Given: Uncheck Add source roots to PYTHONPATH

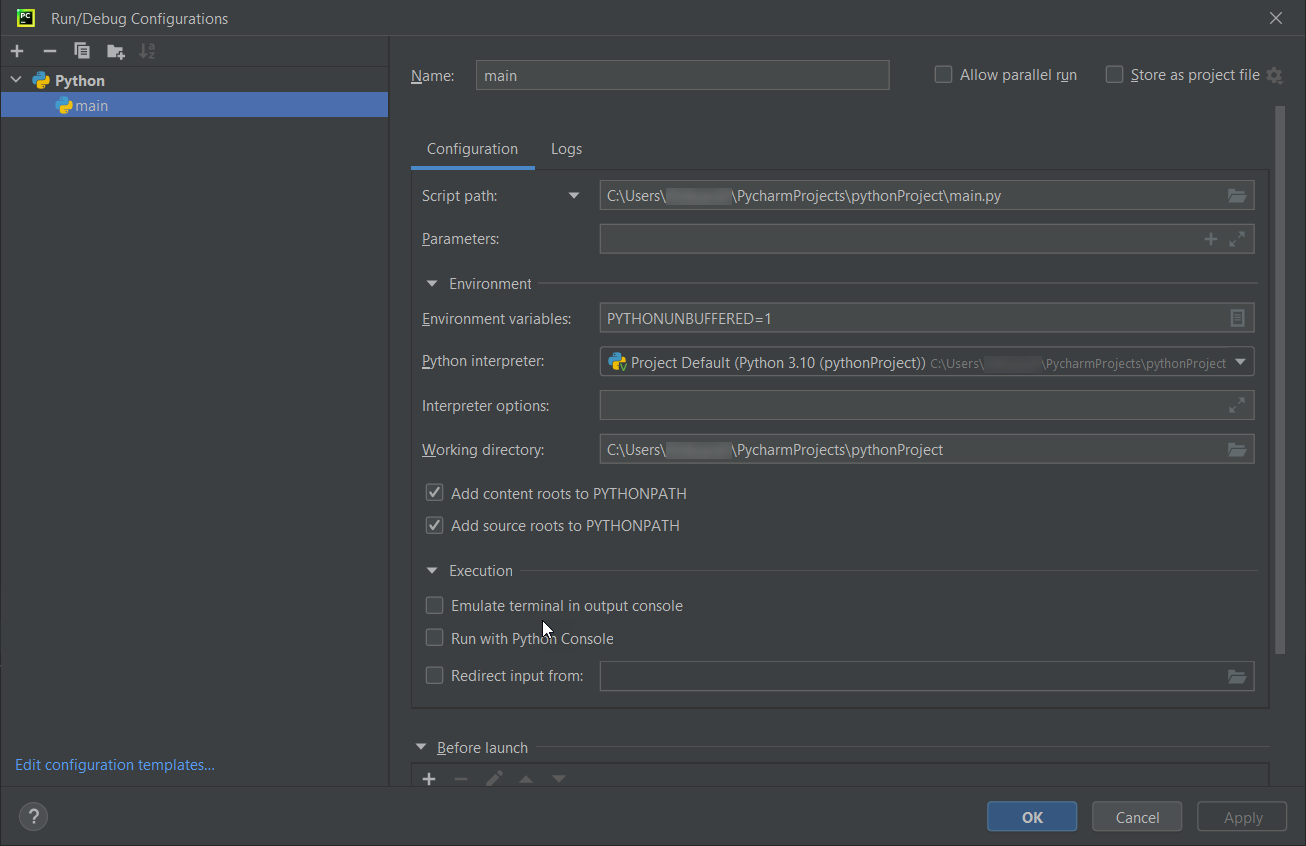Looking at the screenshot, I should [434, 525].
